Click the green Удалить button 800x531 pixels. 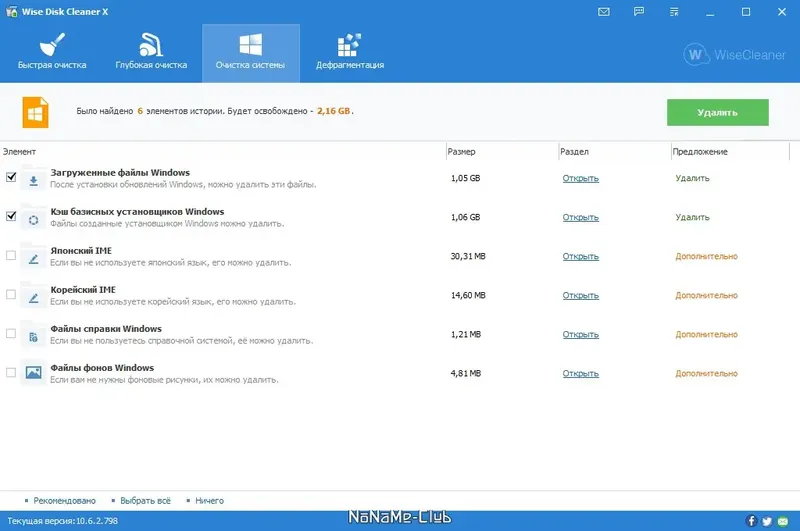click(717, 112)
